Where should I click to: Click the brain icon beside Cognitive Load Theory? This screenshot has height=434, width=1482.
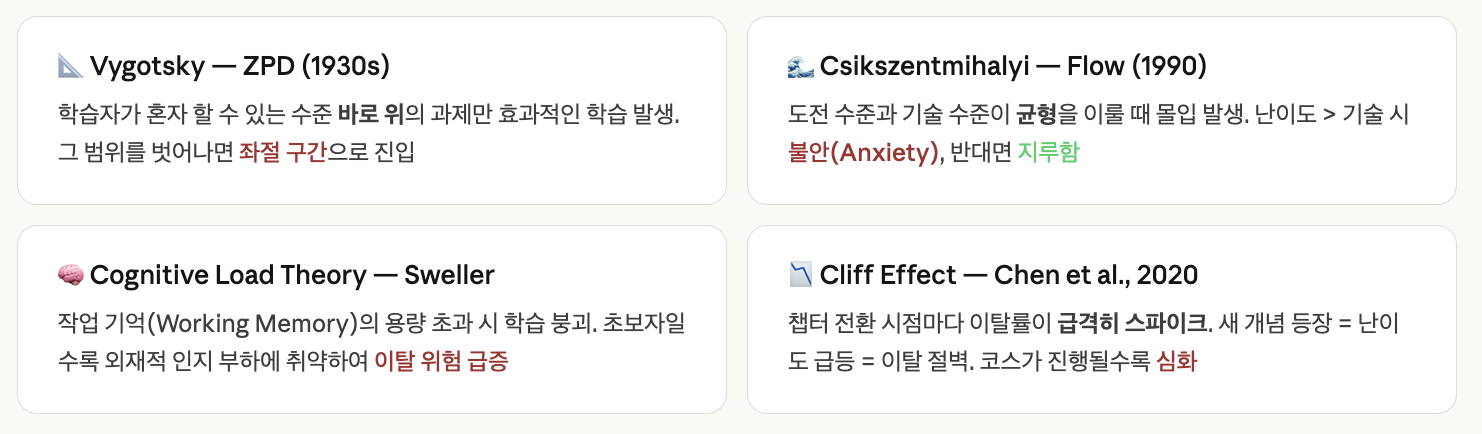[x=70, y=275]
